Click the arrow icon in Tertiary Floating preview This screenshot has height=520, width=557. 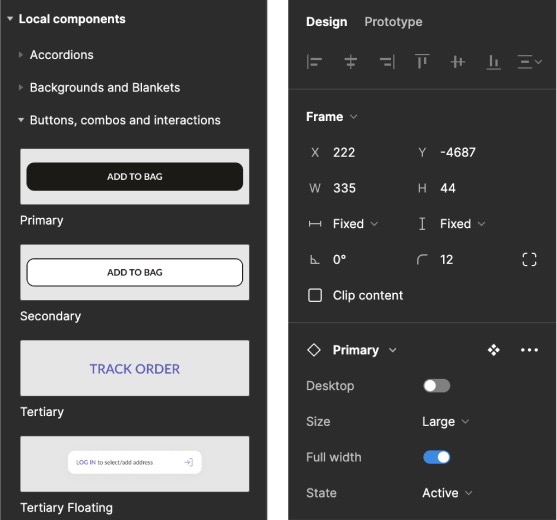189,462
